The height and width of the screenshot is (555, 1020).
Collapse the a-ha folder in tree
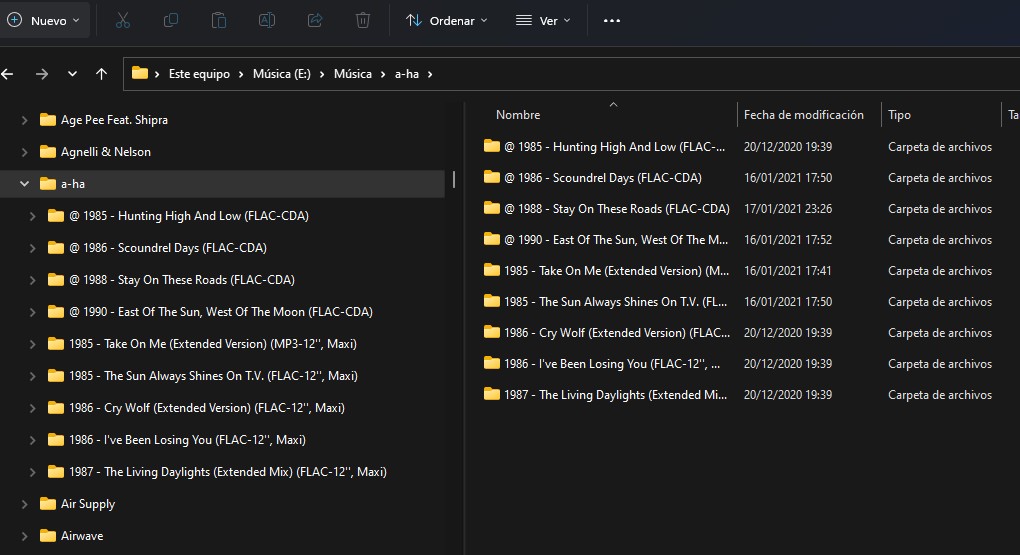[24, 184]
